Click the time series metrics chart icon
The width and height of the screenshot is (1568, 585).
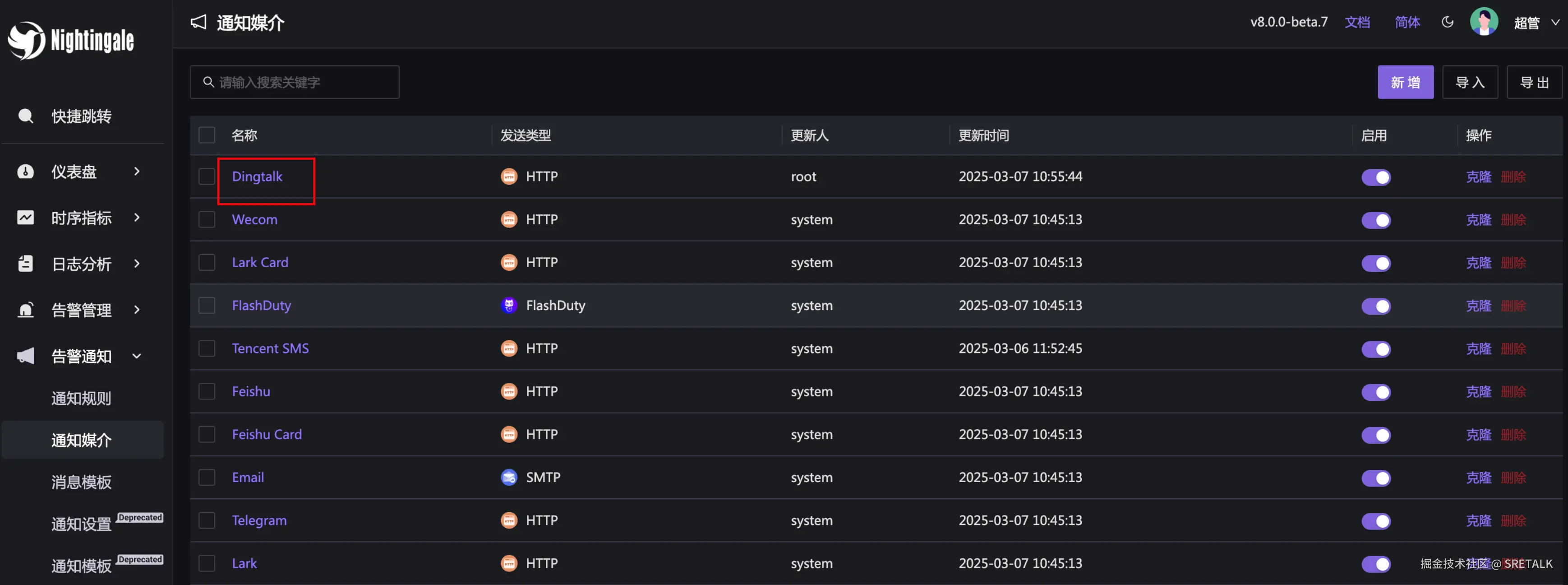[x=26, y=218]
